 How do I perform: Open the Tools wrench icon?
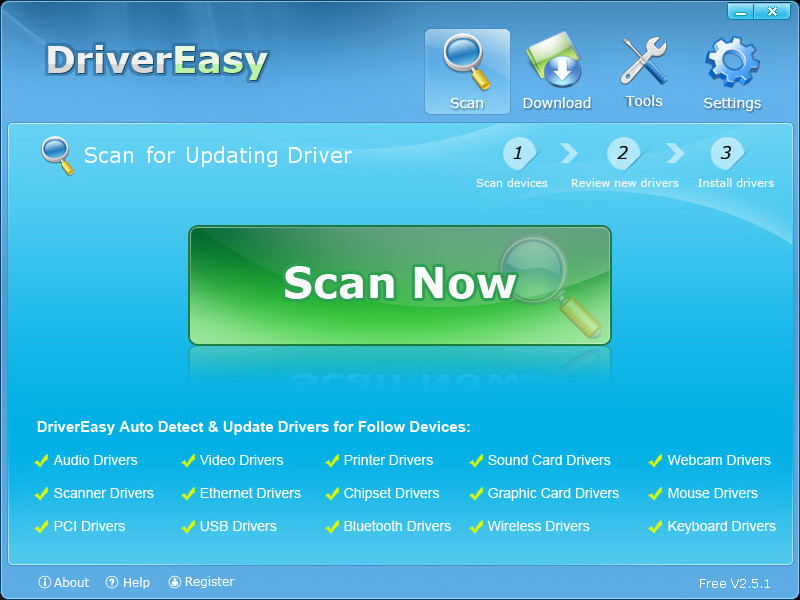click(x=643, y=61)
